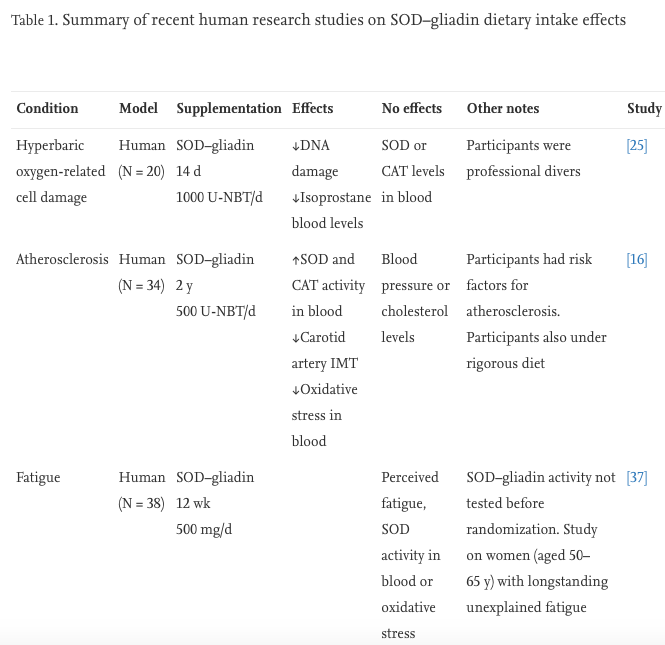
Task: Click the Condition column header
Action: coord(47,108)
